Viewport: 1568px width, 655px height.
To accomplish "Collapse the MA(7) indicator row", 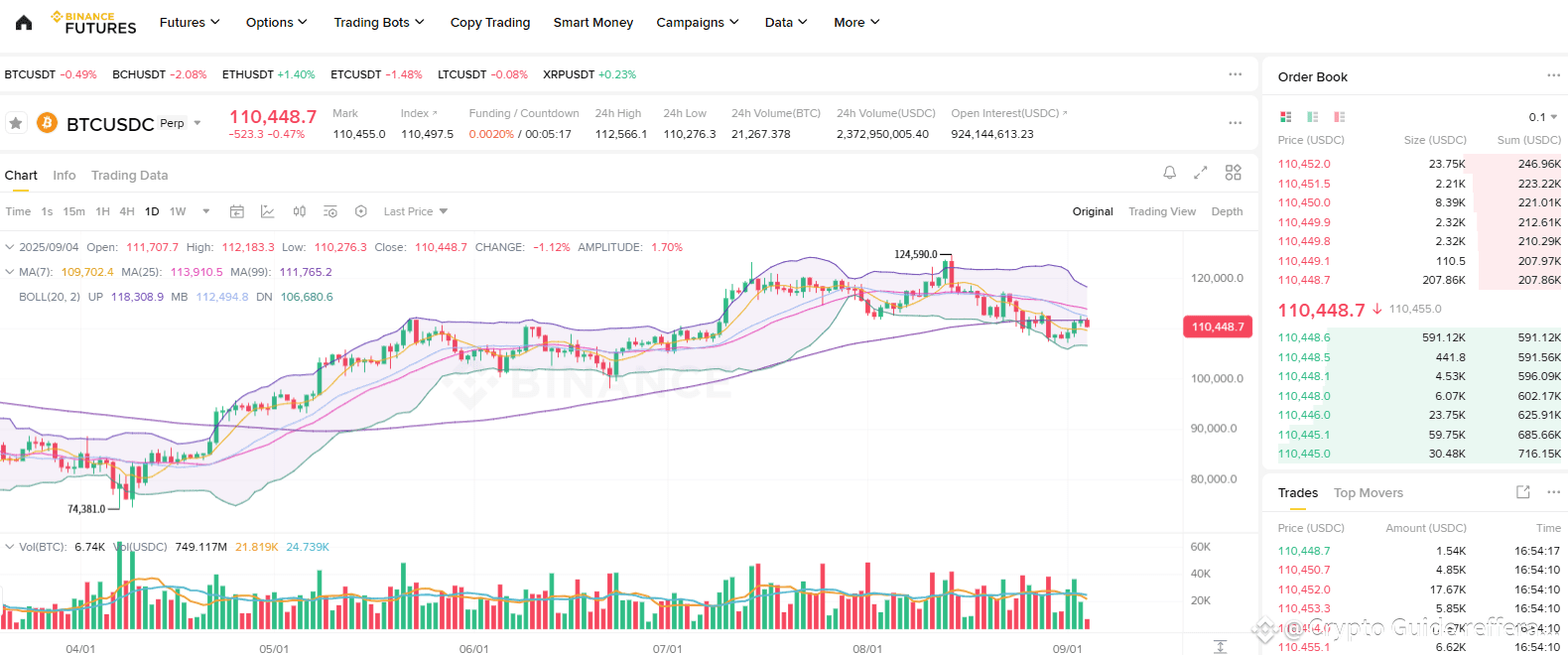I will tap(10, 272).
